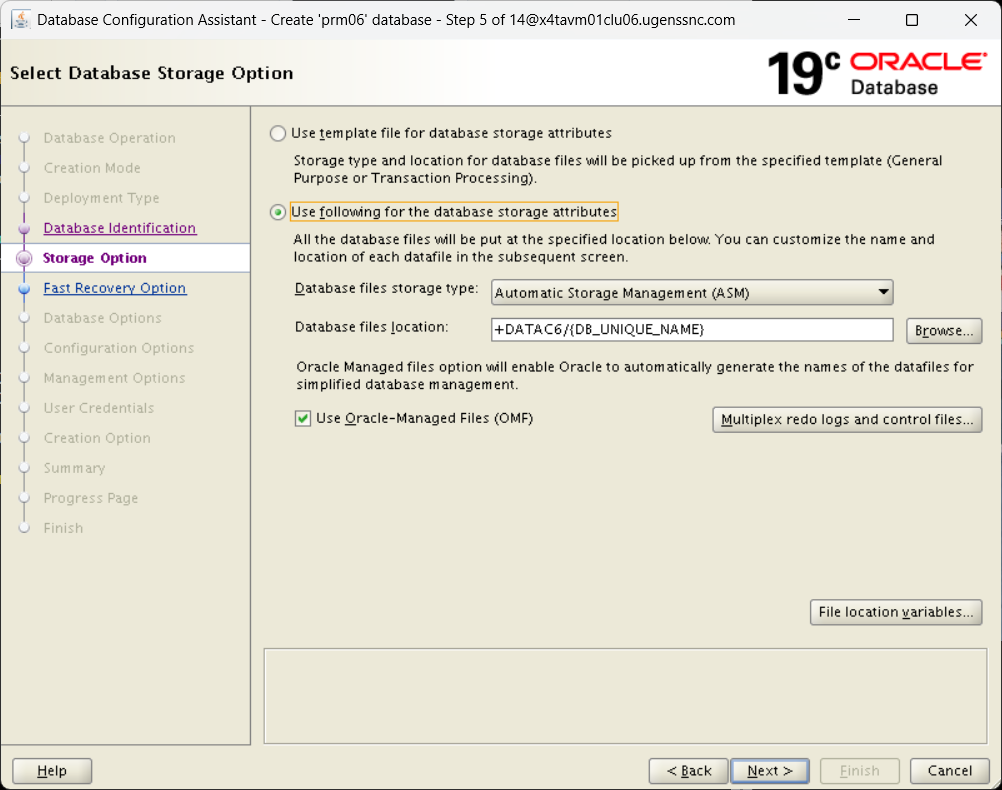Cancel the database creation wizard

tap(950, 771)
